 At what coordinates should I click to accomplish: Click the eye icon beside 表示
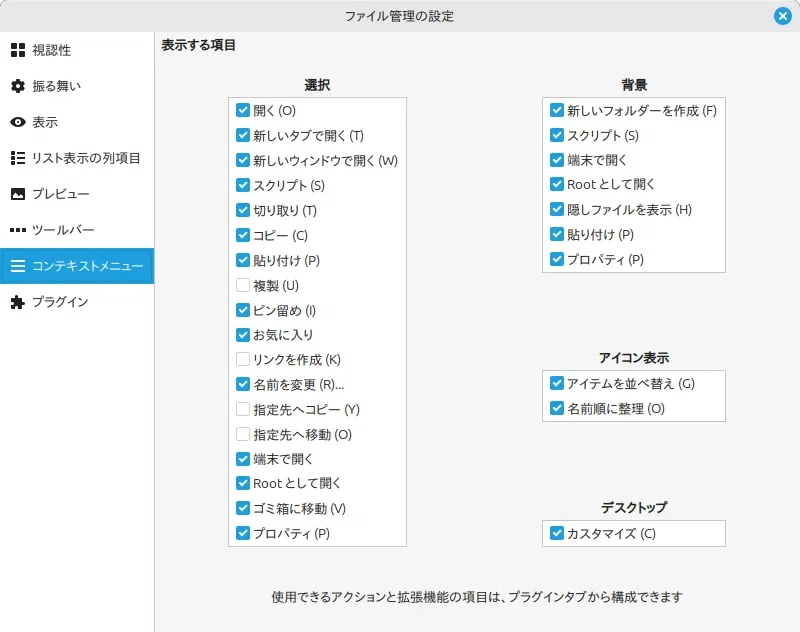point(18,122)
